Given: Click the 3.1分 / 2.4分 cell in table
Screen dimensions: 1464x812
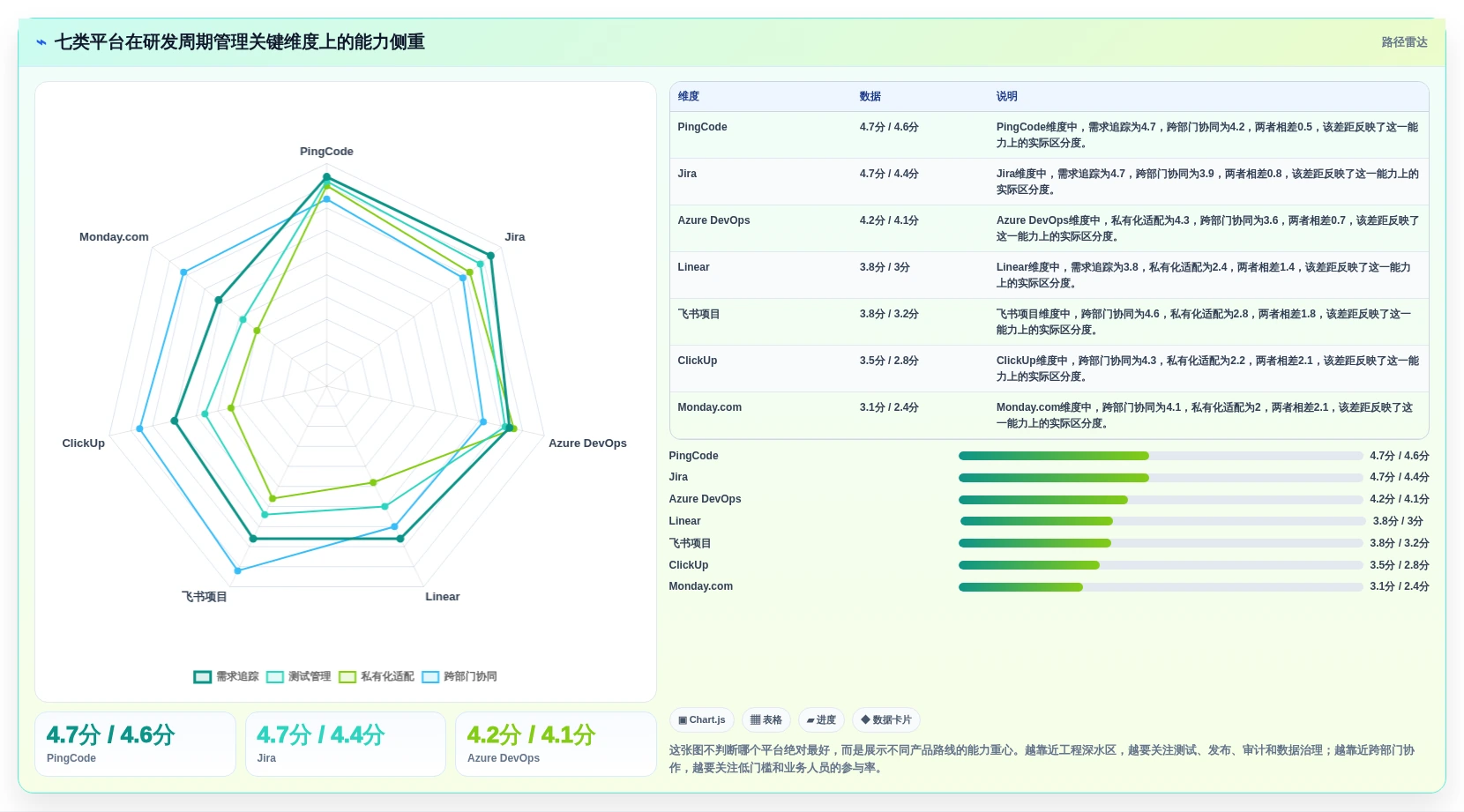Looking at the screenshot, I should [x=889, y=407].
